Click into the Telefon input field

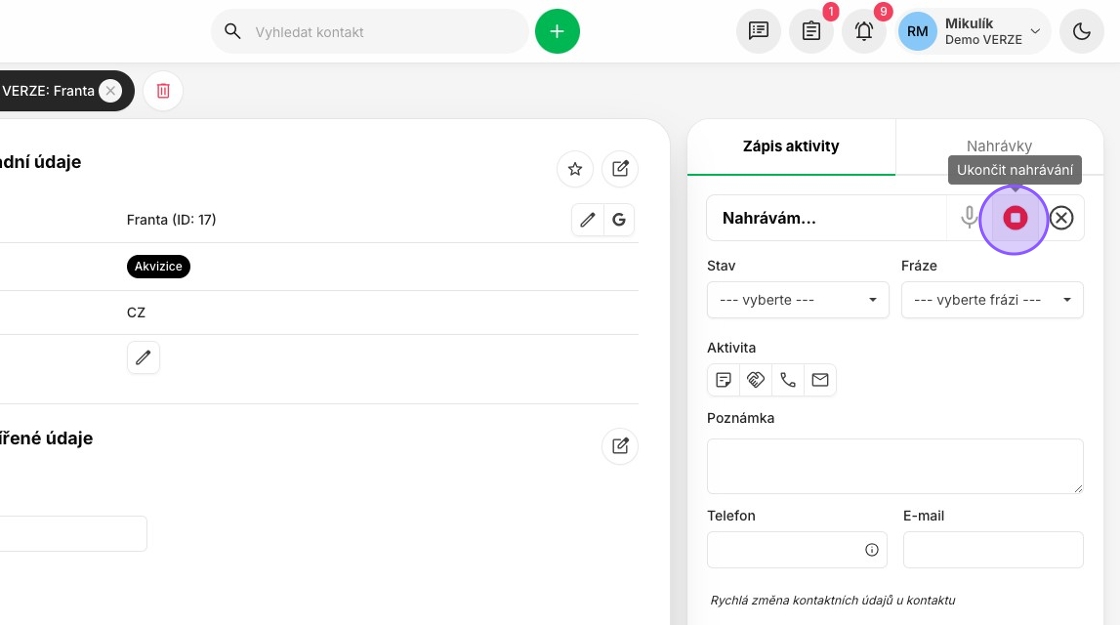tap(797, 550)
